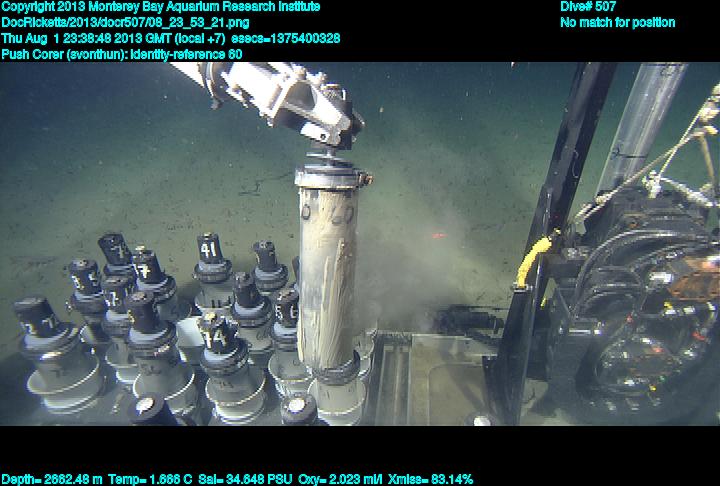The image size is (720, 486).
Task: Click the 'No match for position' message
Action: click(617, 22)
